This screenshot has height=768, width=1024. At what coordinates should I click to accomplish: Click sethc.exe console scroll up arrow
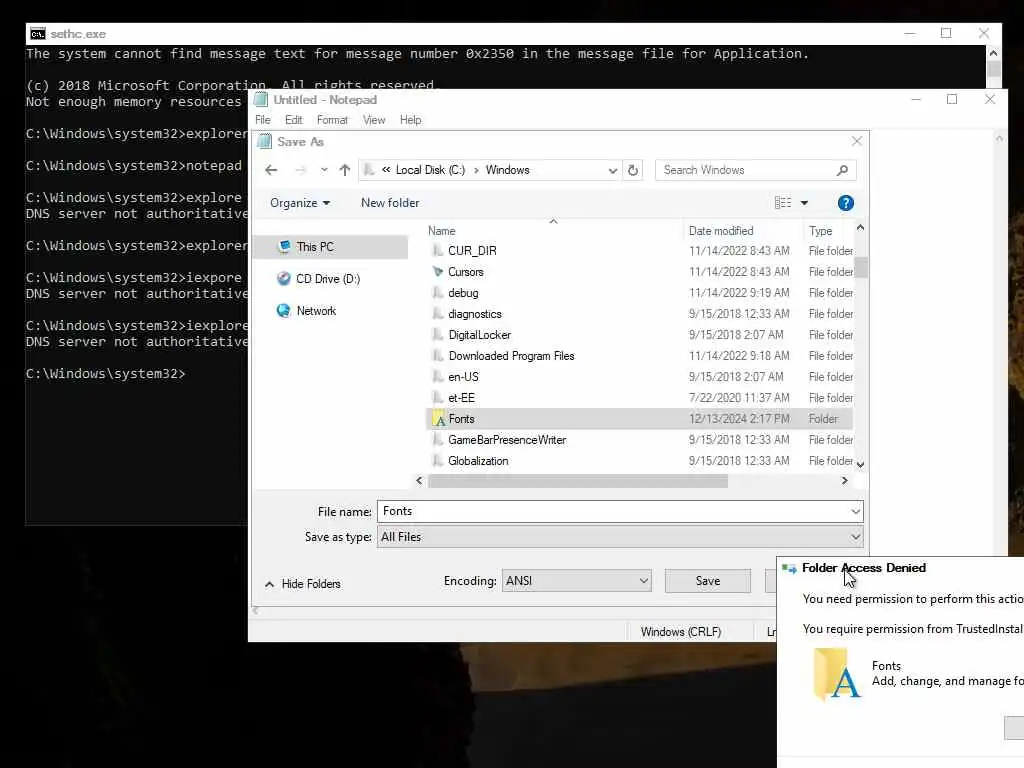[993, 53]
